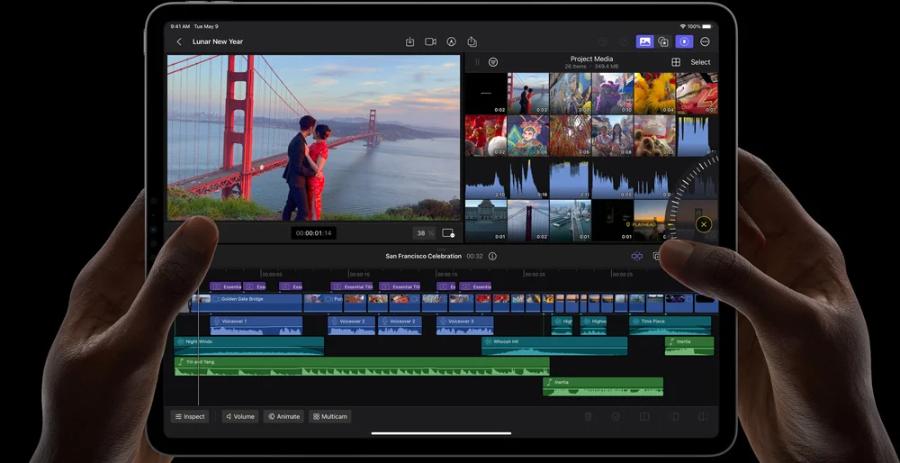This screenshot has height=463, width=900.
Task: Open the Inspect panel
Action: coord(190,417)
